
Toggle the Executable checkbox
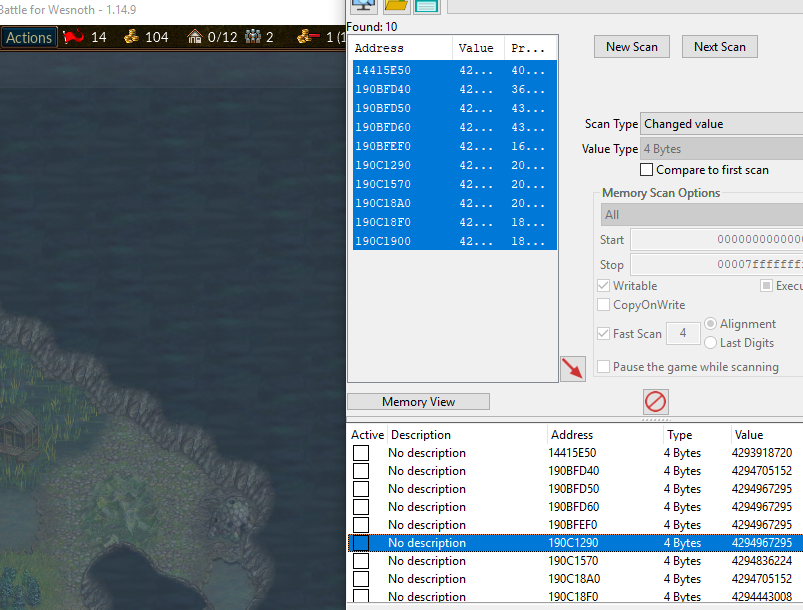766,285
